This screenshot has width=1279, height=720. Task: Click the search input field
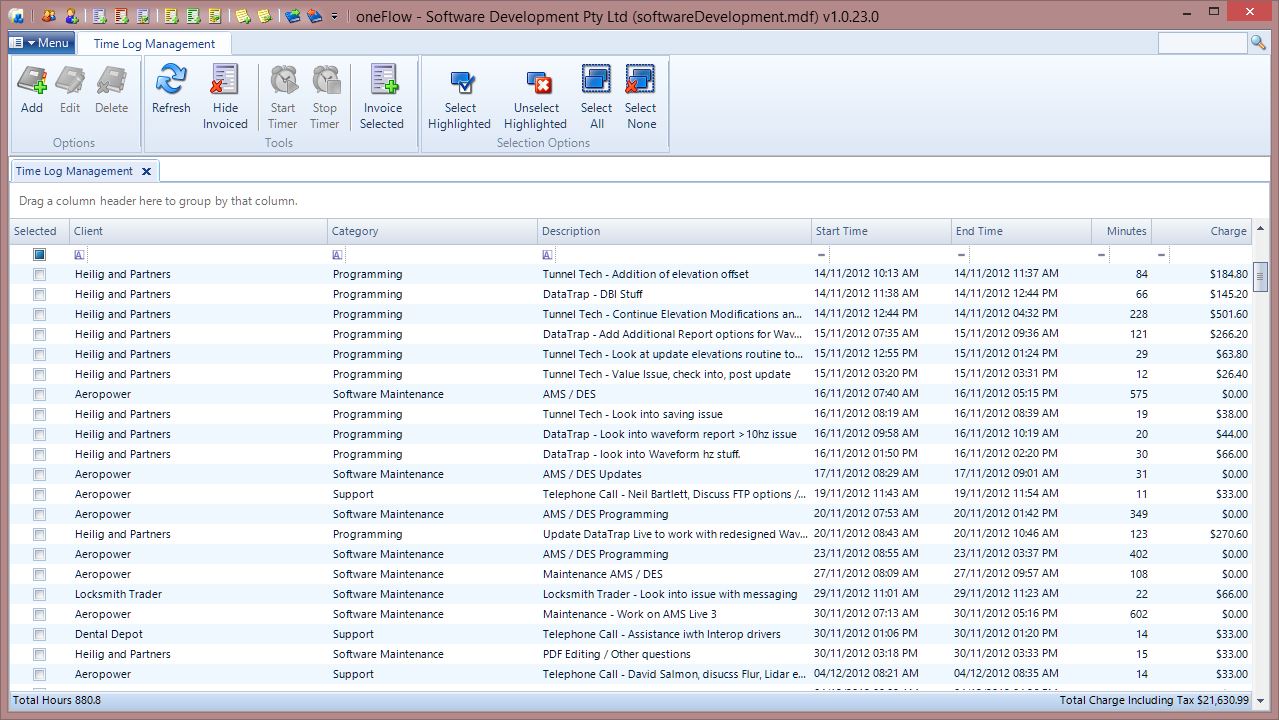(x=1202, y=43)
